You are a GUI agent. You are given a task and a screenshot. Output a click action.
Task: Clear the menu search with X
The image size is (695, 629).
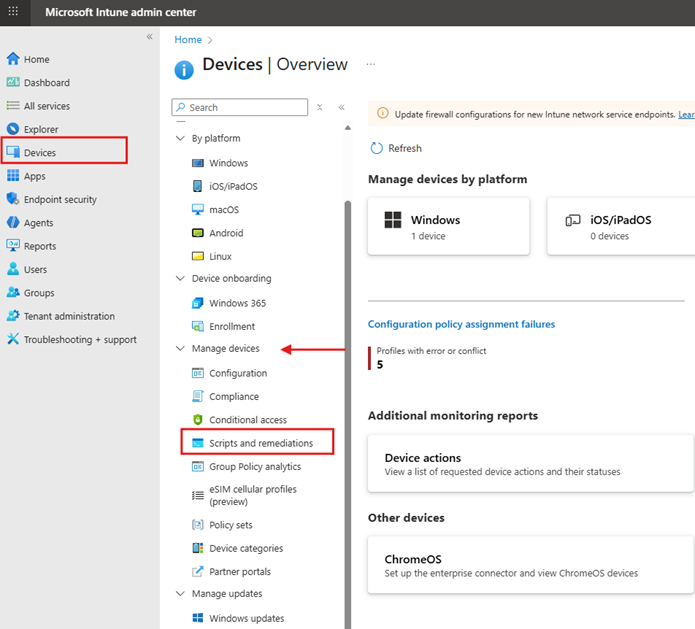[320, 107]
